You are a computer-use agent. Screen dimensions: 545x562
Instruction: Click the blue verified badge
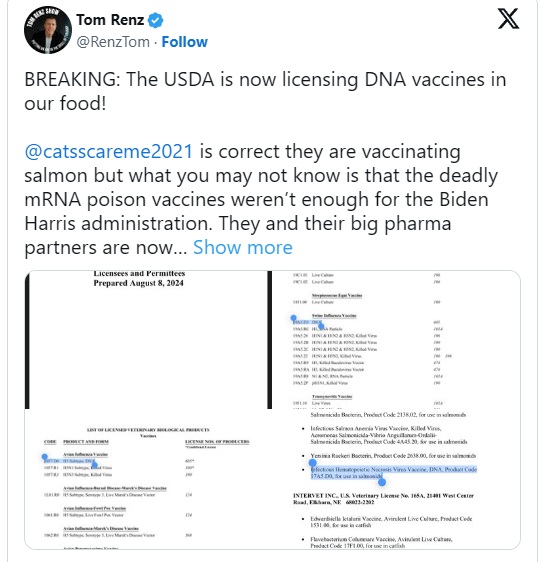[156, 20]
